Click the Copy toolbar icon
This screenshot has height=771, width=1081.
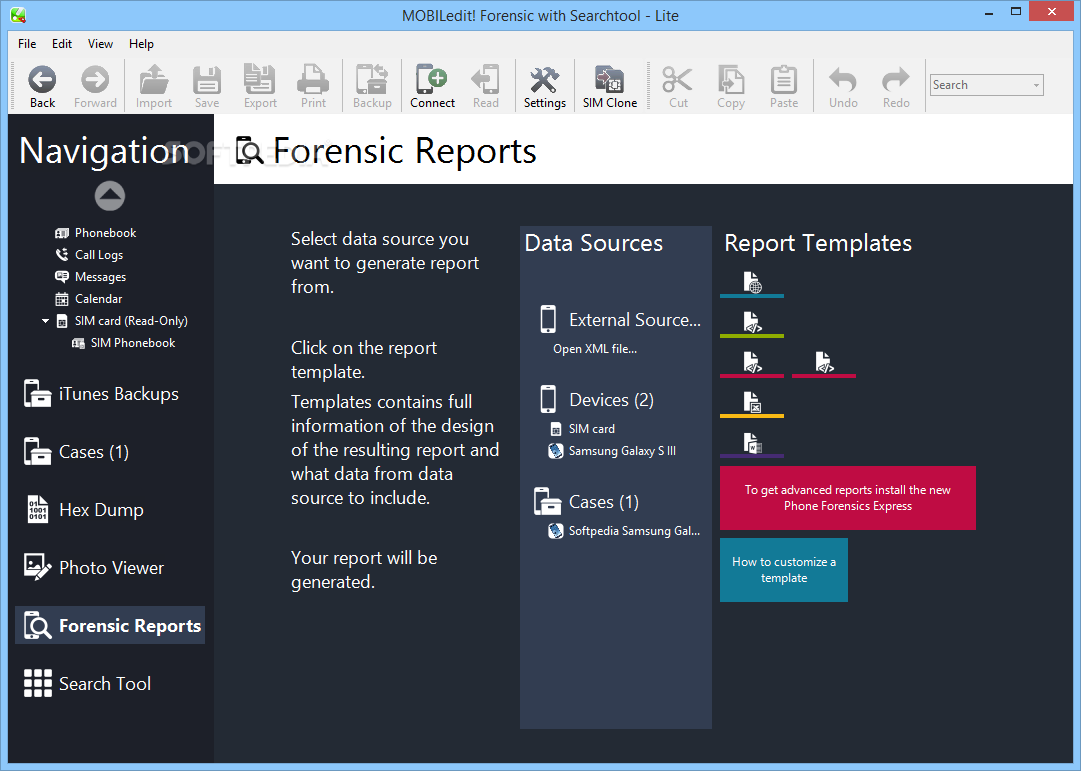(x=731, y=87)
